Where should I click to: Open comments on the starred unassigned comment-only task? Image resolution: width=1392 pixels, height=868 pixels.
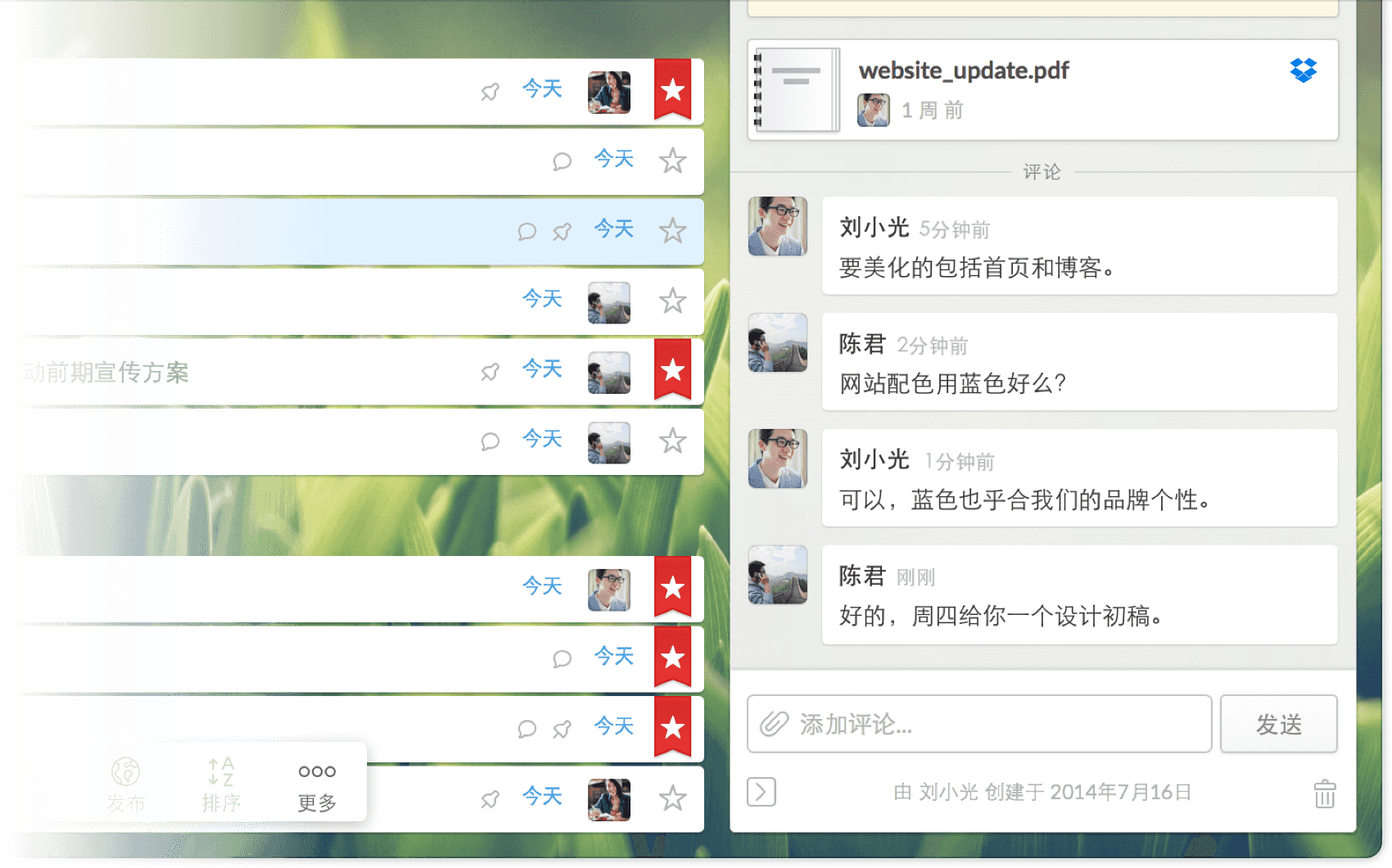pos(562,659)
